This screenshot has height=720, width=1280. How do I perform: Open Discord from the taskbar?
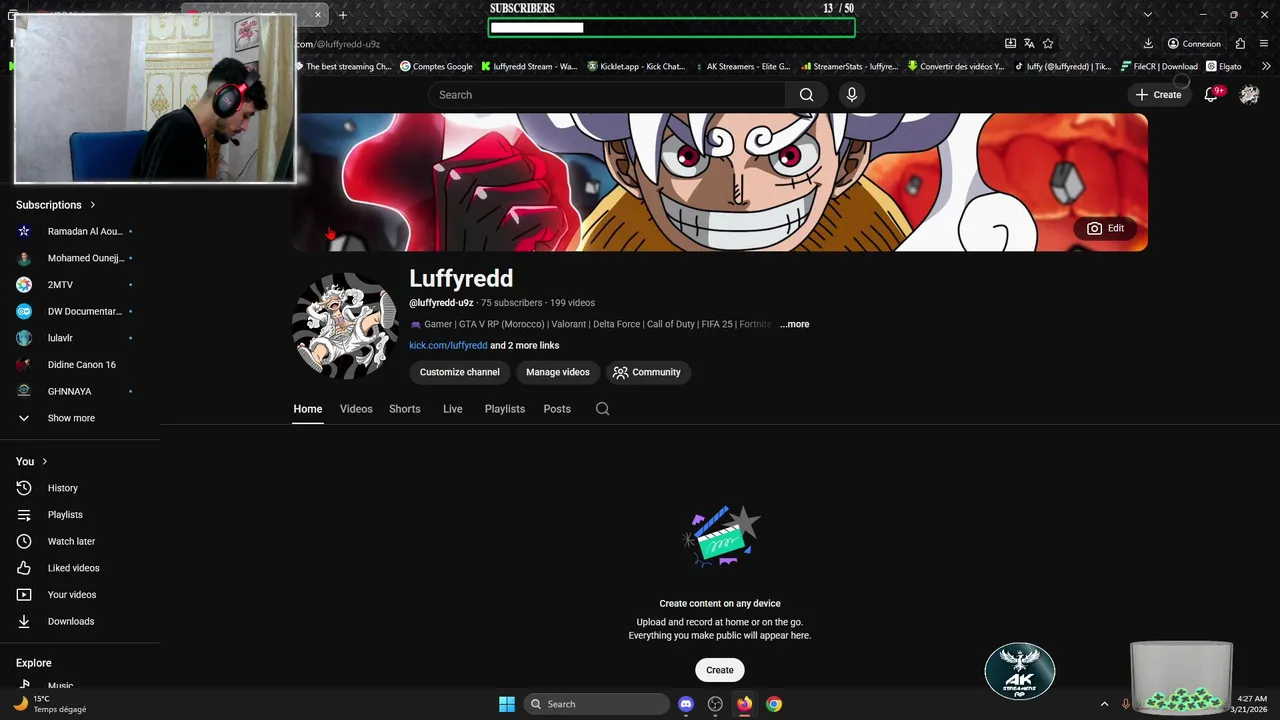(x=686, y=704)
